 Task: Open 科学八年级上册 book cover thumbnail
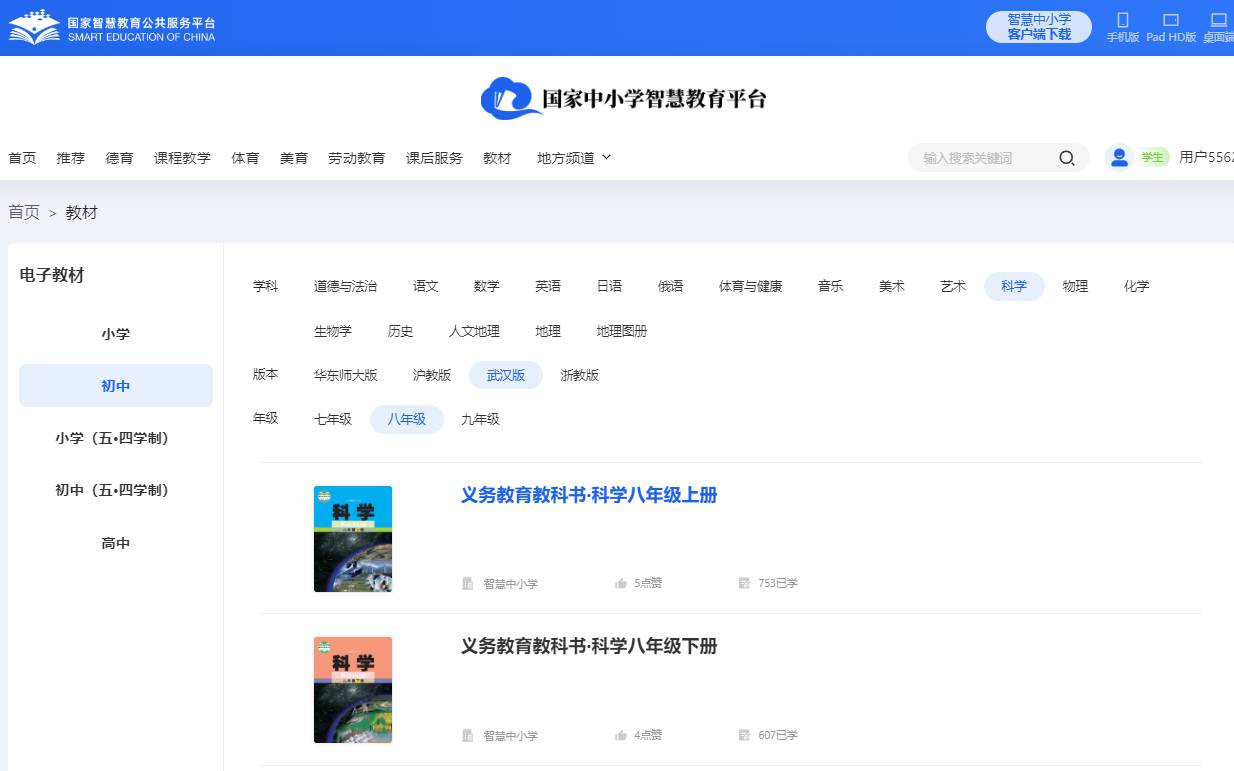pyautogui.click(x=353, y=539)
